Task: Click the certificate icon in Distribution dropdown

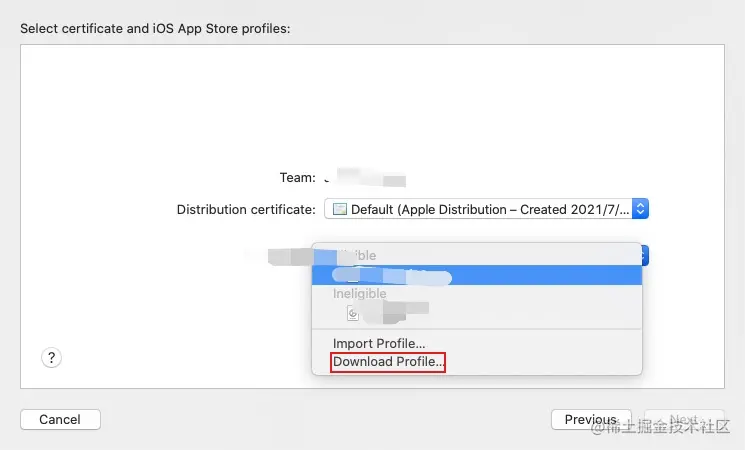Action: pos(340,209)
